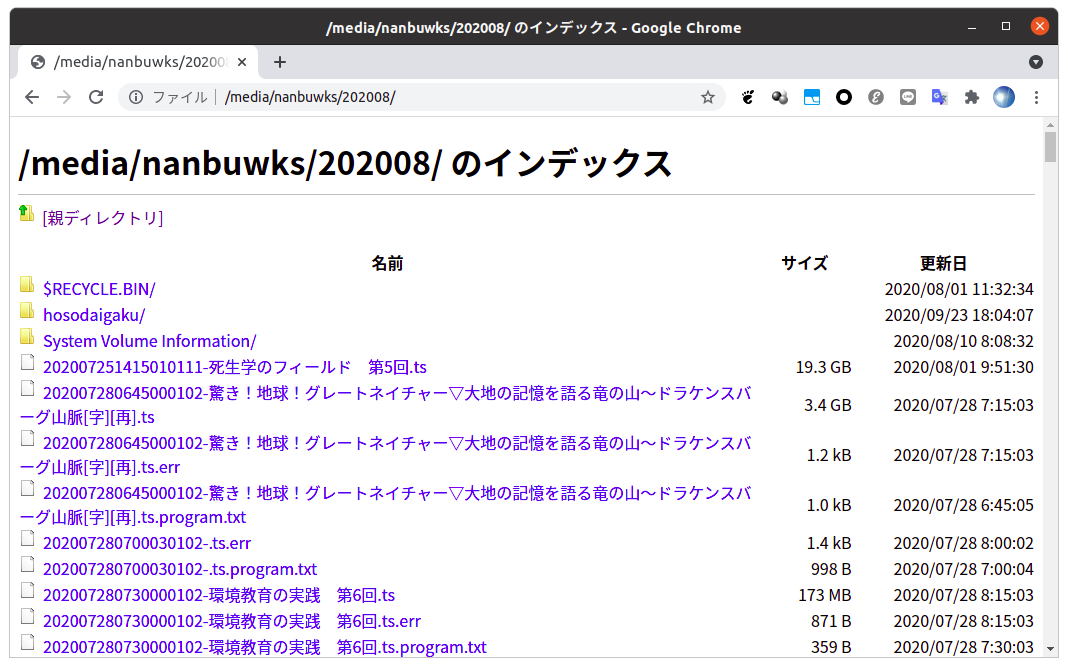Open site info icon beside ファイル

[136, 97]
